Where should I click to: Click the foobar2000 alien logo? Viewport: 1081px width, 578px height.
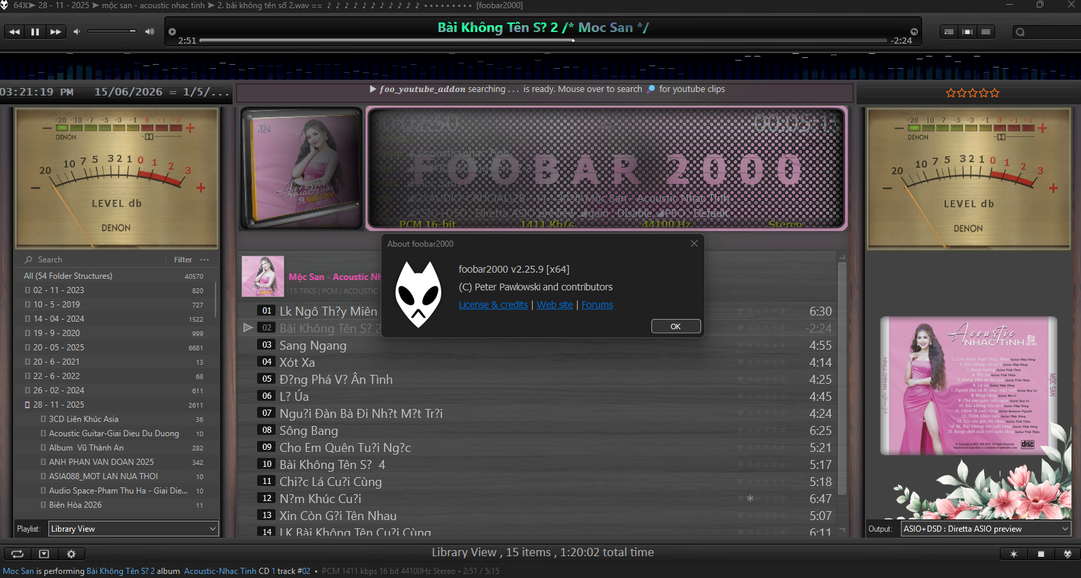pos(418,294)
